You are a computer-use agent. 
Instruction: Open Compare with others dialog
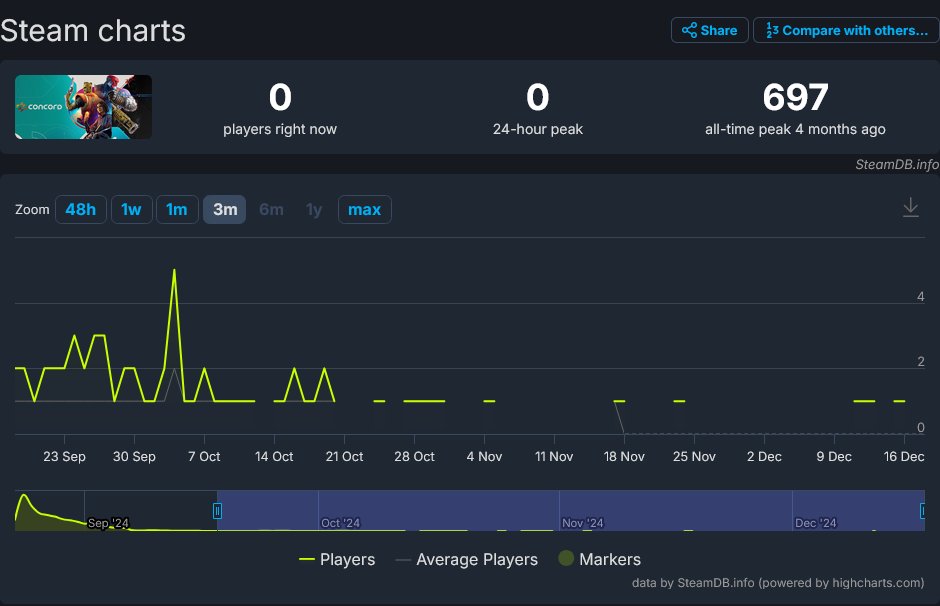[846, 31]
